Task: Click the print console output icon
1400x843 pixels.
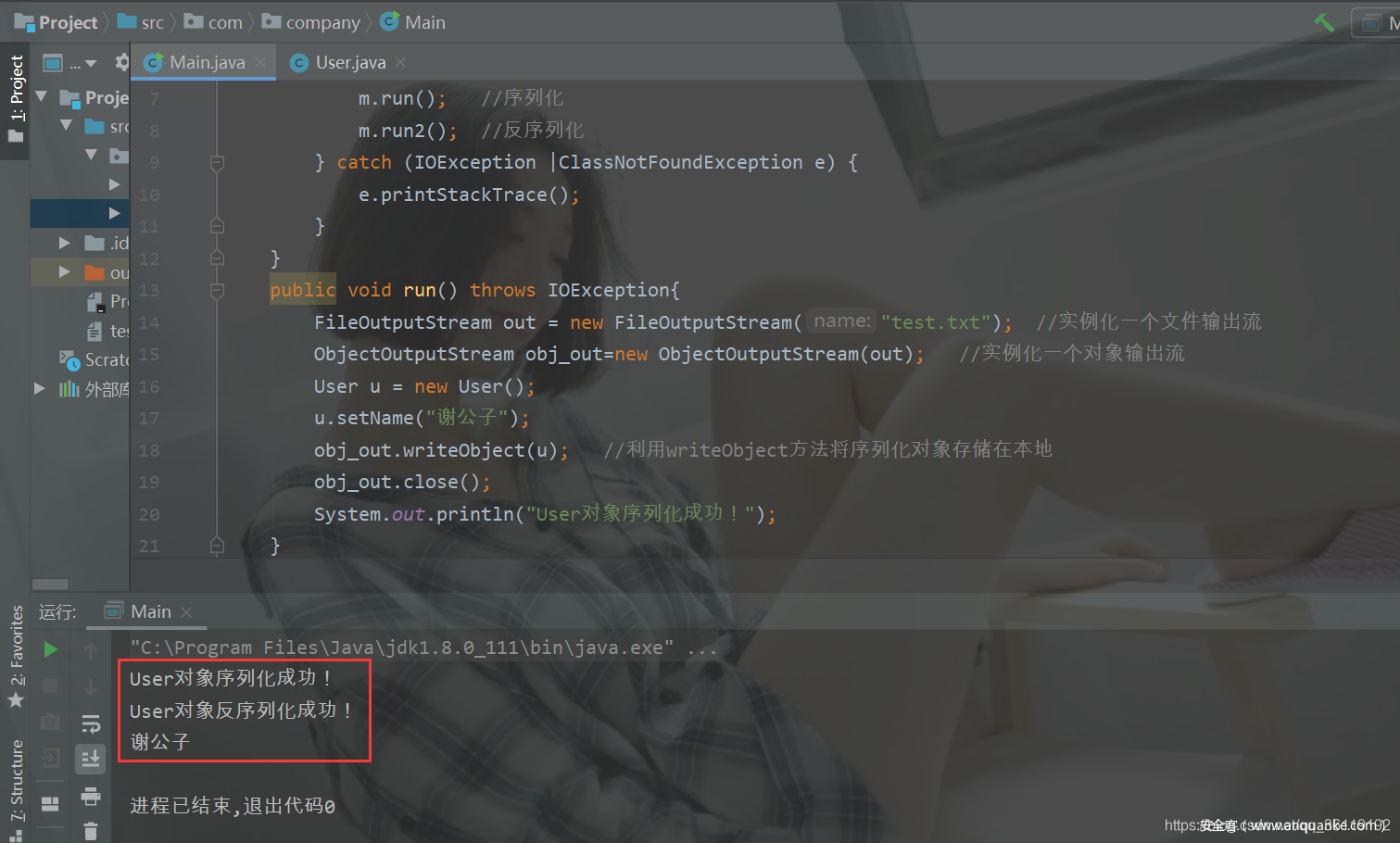Action: [91, 796]
